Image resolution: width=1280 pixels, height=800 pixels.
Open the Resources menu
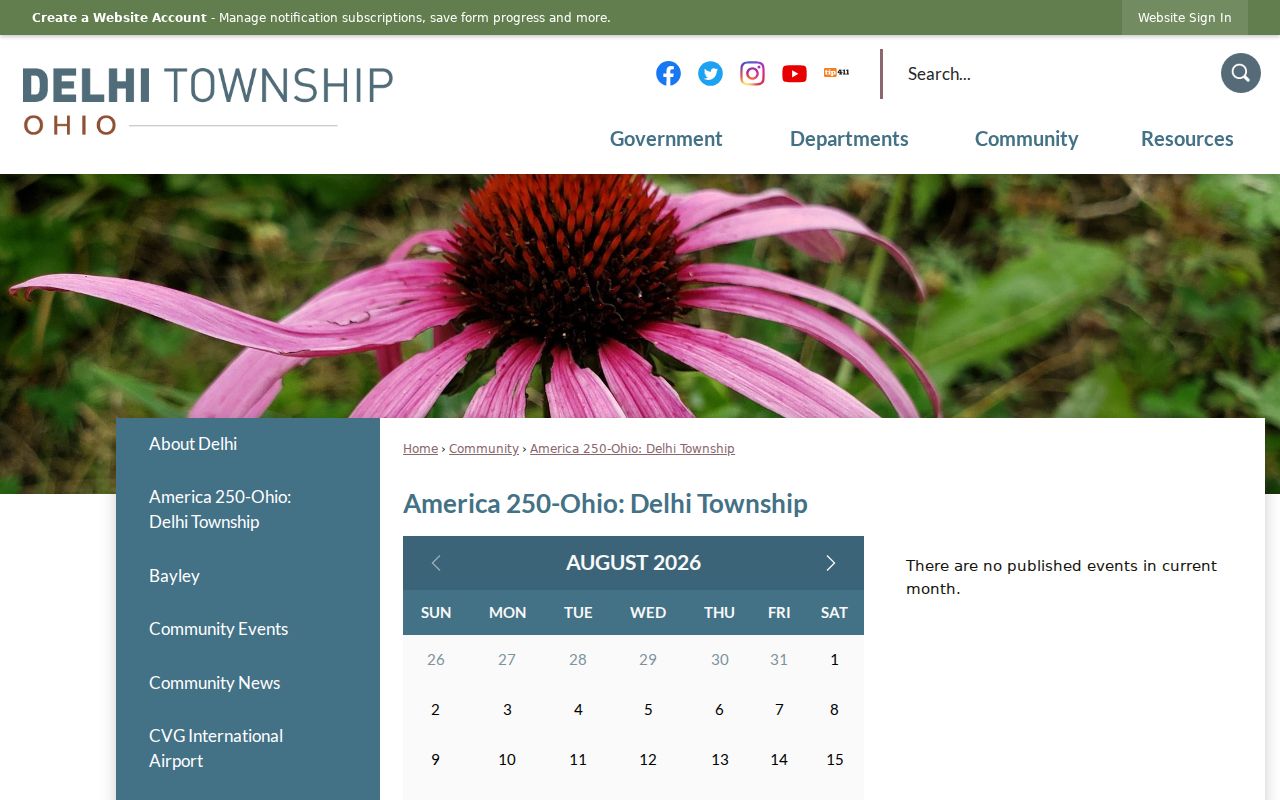(1187, 139)
